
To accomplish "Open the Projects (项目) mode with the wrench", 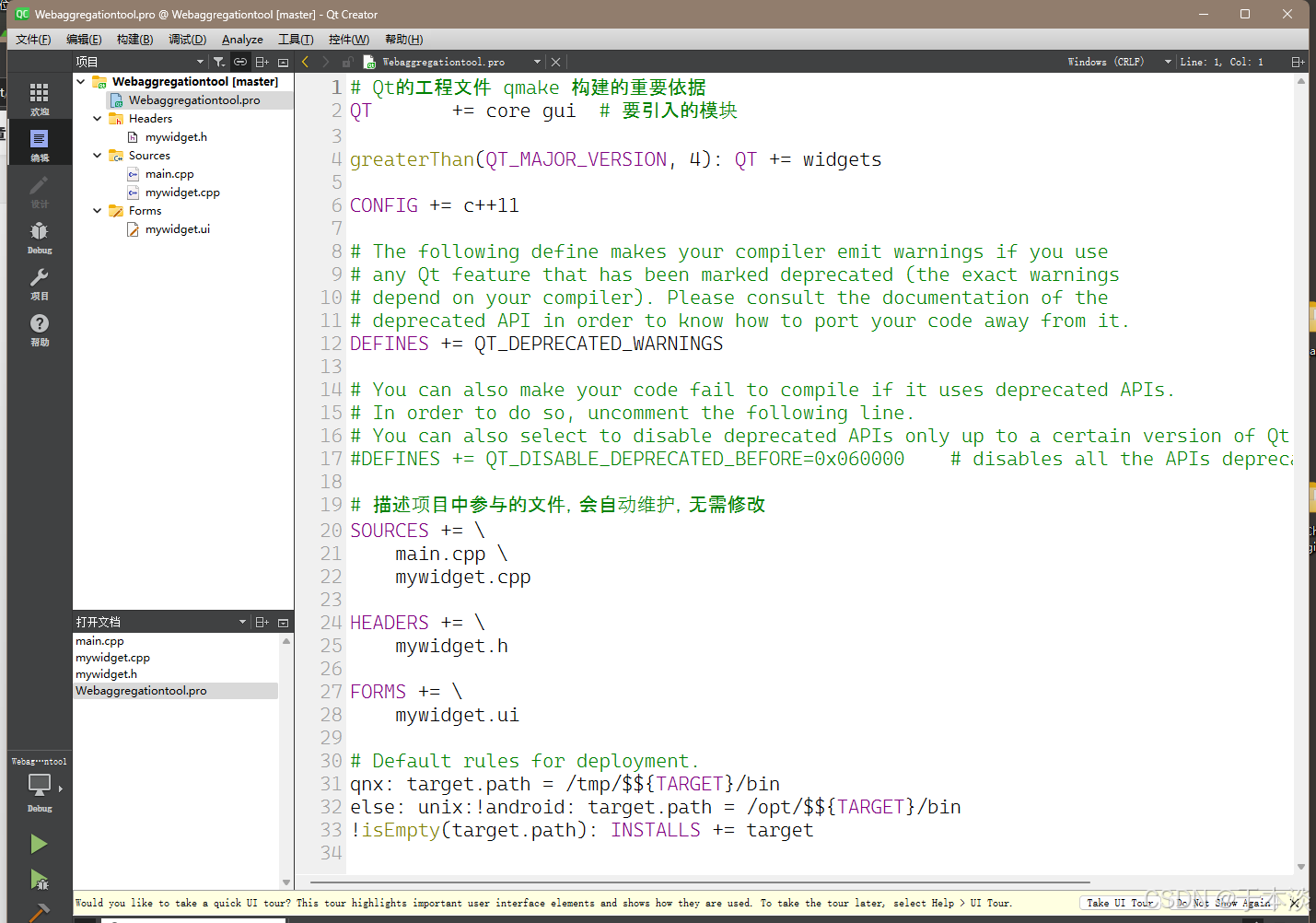I will click(39, 283).
